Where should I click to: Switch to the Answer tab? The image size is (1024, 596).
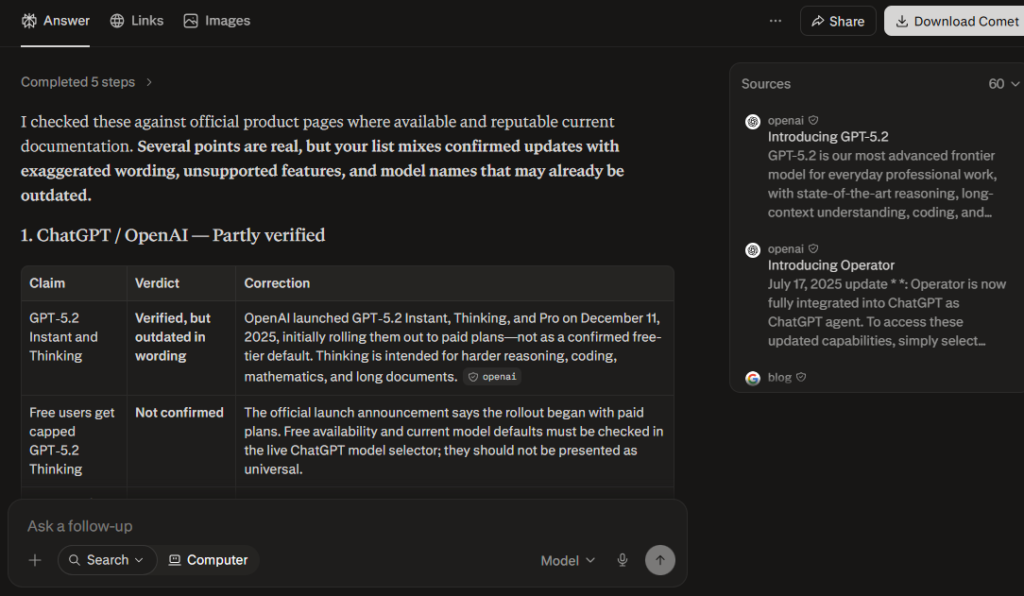pos(56,21)
